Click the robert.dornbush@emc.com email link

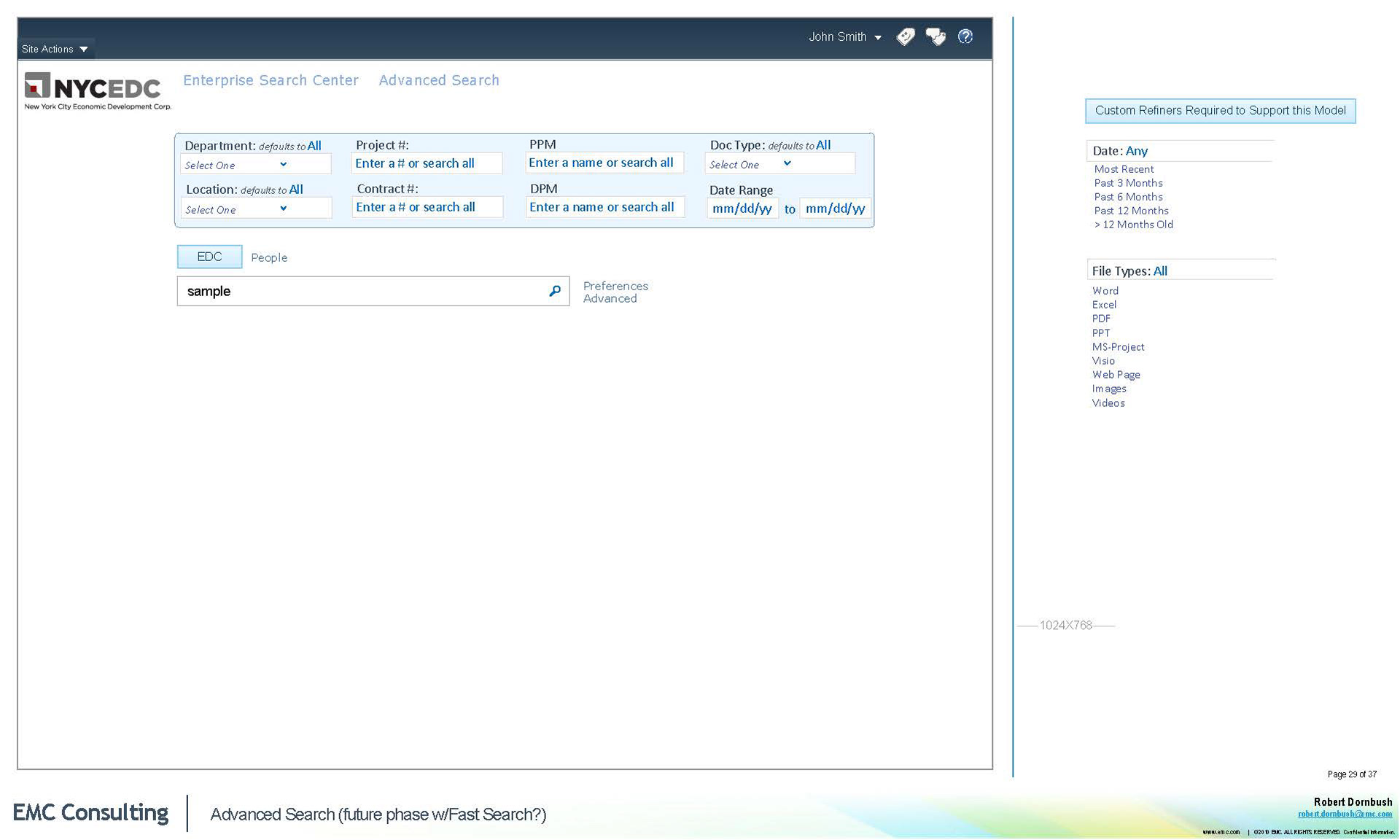tap(1345, 814)
